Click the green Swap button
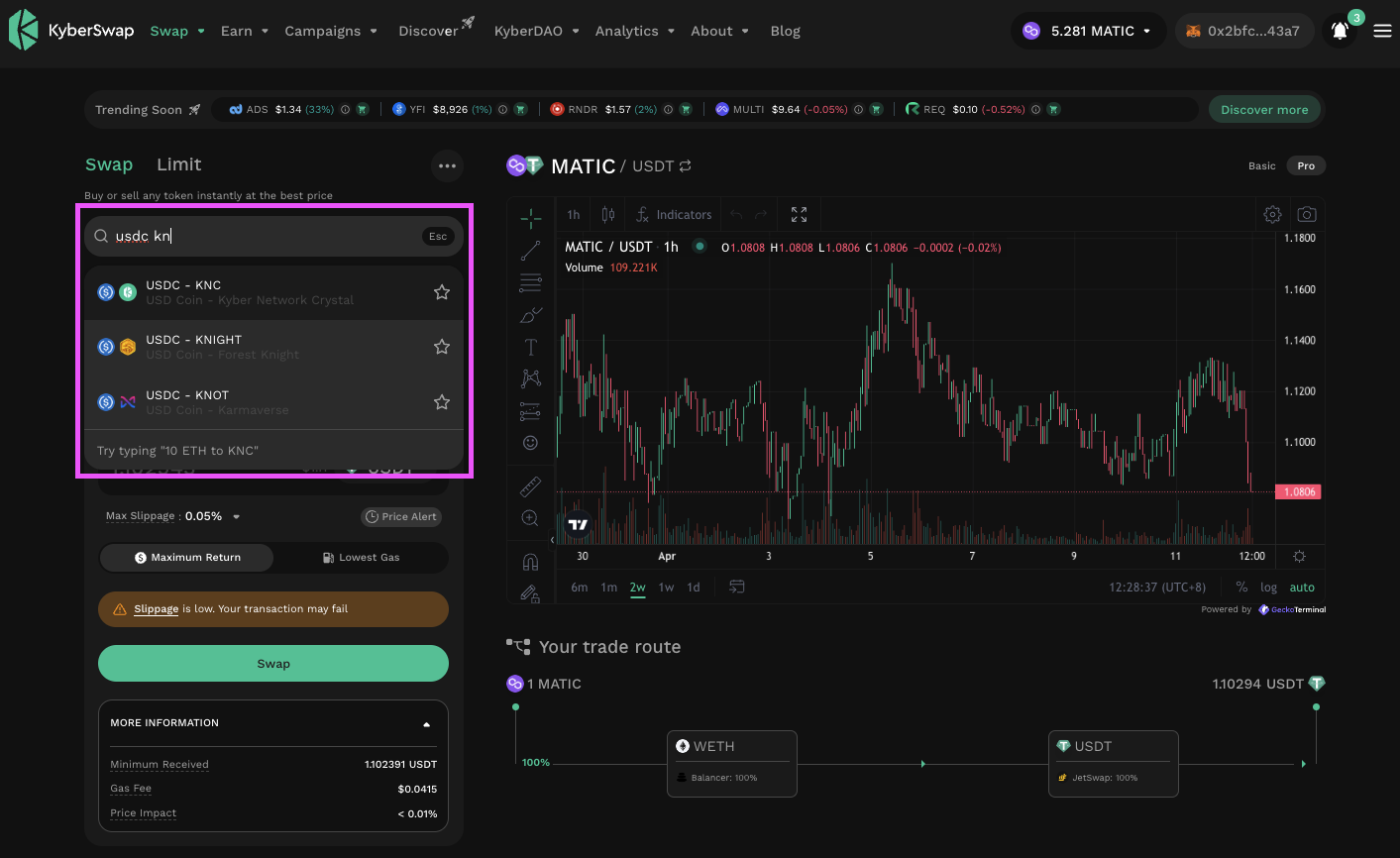 (273, 664)
